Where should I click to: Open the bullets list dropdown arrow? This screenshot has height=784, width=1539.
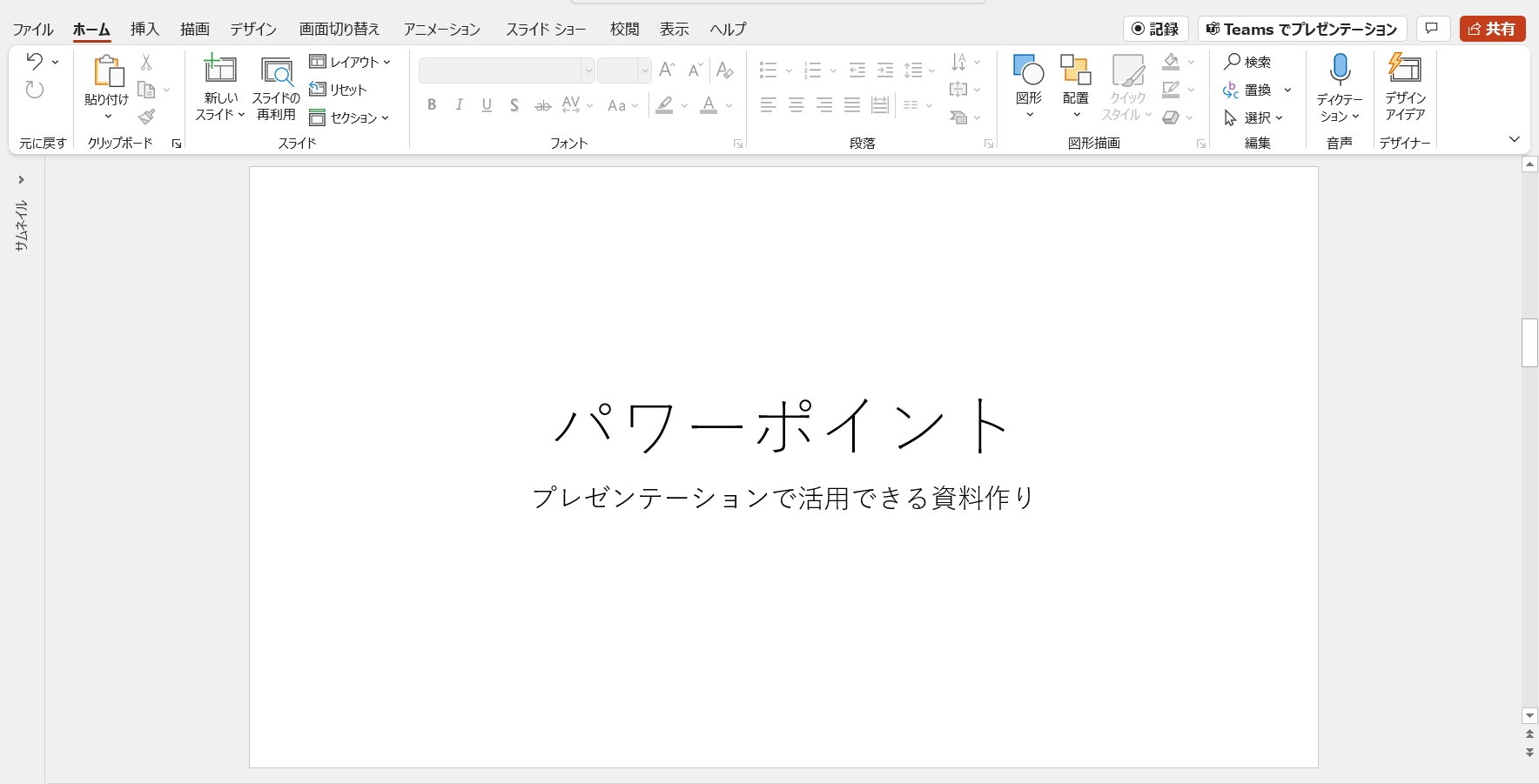[x=789, y=70]
